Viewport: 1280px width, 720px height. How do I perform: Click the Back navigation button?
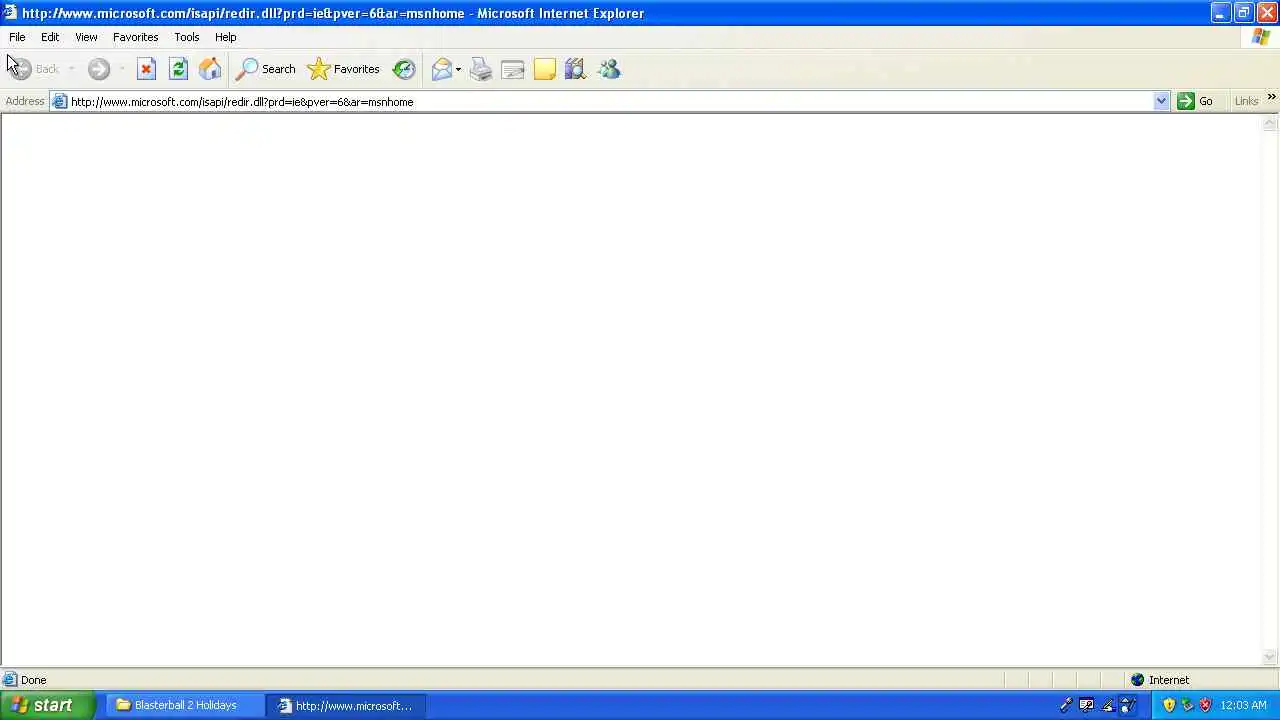(x=34, y=69)
